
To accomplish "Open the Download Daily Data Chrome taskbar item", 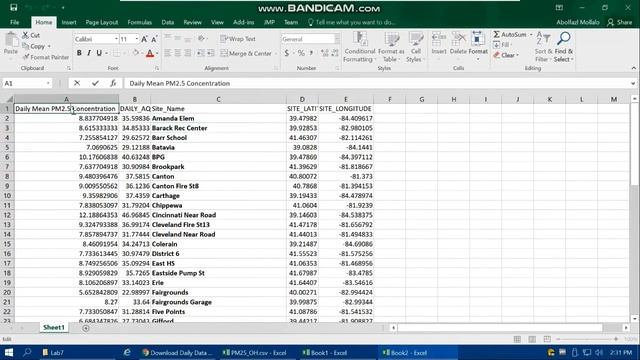I will tap(178, 353).
